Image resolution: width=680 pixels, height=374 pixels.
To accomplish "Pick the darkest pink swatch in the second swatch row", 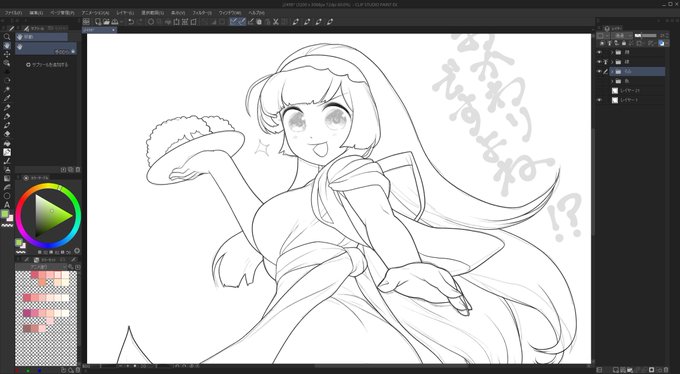I will pos(27,298).
